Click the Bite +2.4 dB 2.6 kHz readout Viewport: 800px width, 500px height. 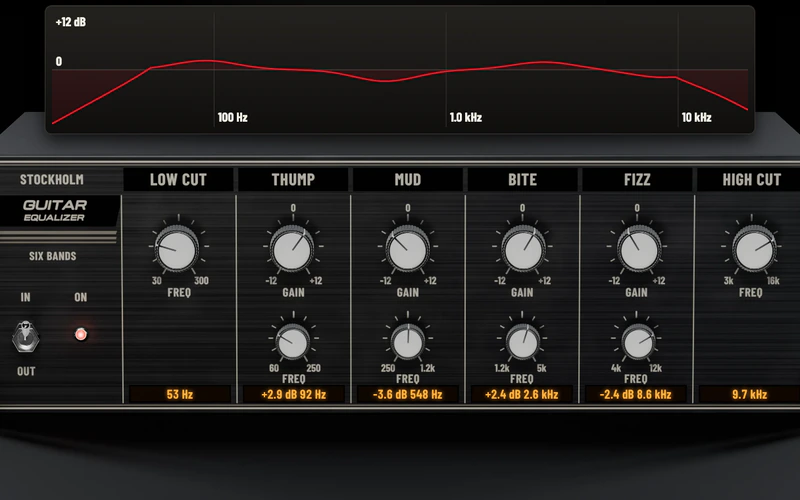click(521, 394)
